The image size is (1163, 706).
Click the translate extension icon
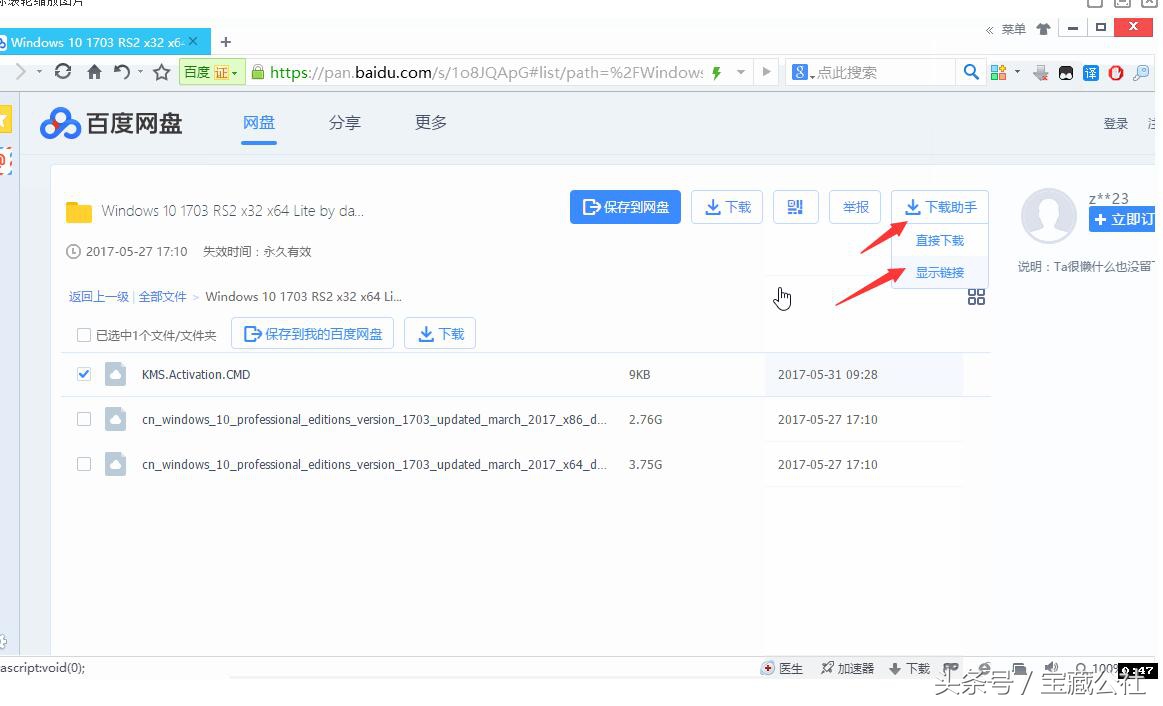1091,72
